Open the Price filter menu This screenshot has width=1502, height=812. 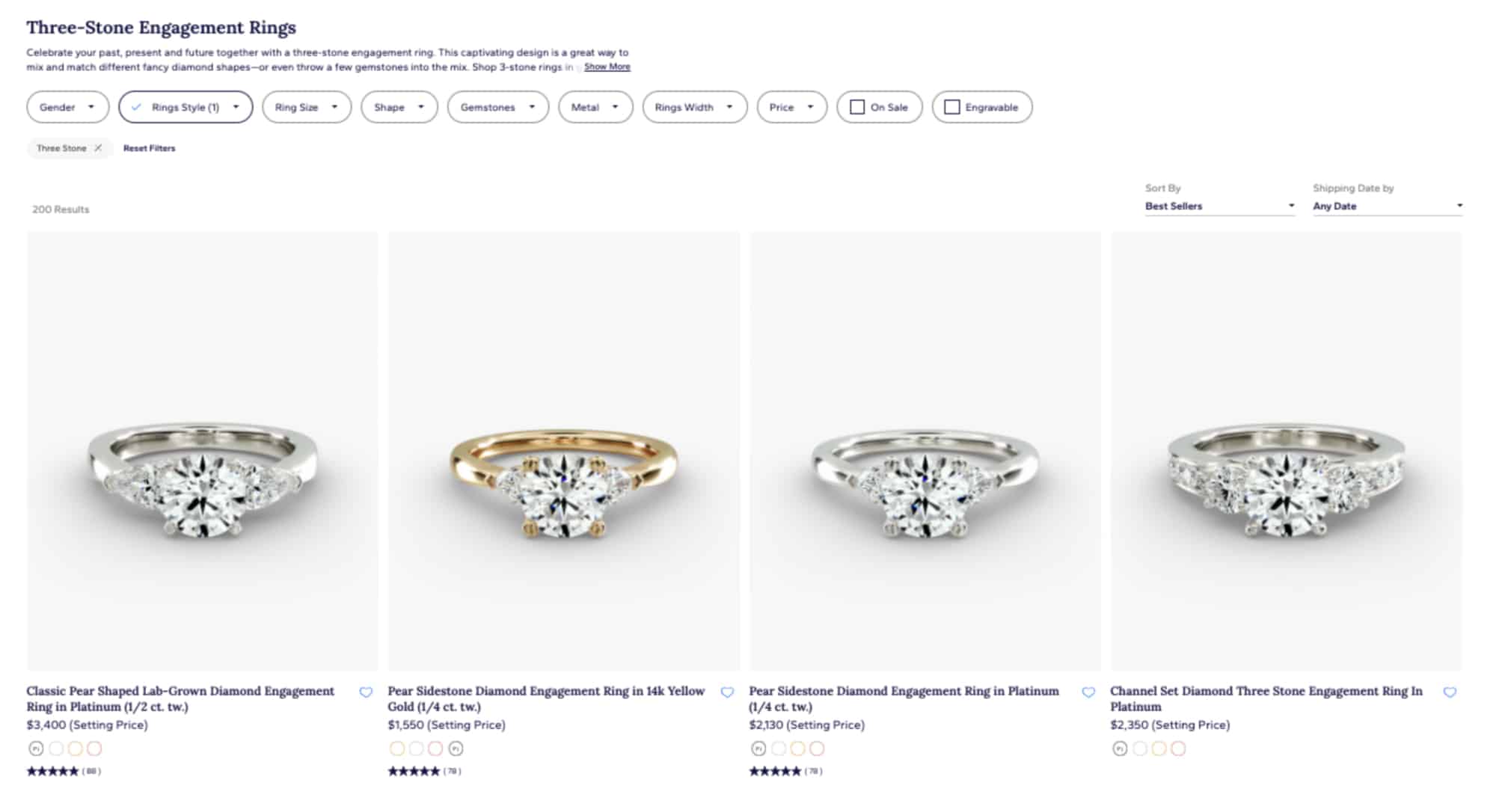pyautogui.click(x=791, y=106)
